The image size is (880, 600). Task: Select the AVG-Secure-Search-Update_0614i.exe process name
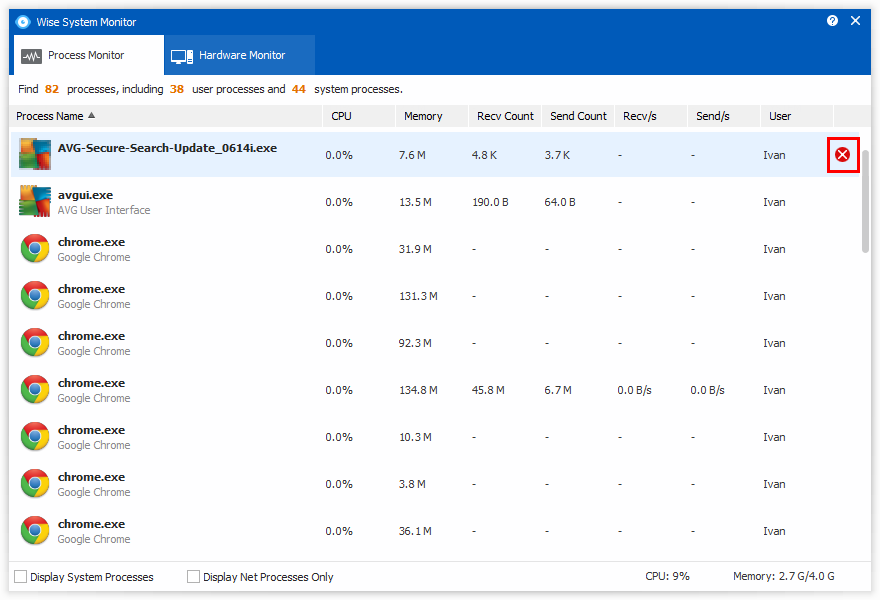pos(167,148)
